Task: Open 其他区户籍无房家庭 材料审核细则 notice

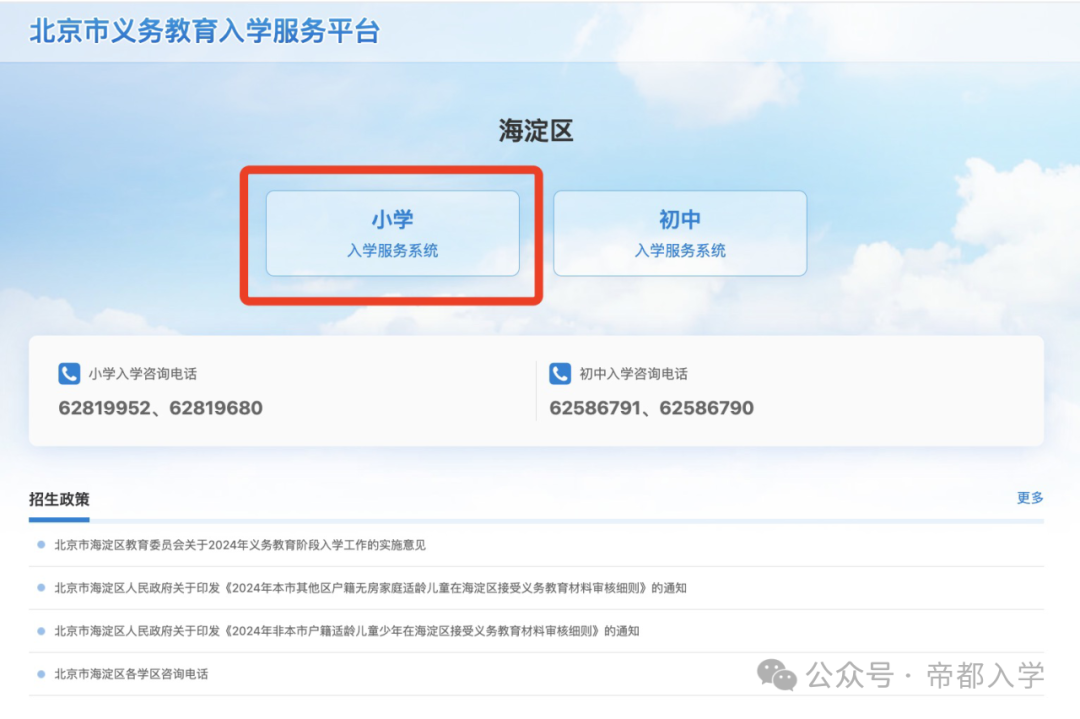Action: (x=371, y=588)
